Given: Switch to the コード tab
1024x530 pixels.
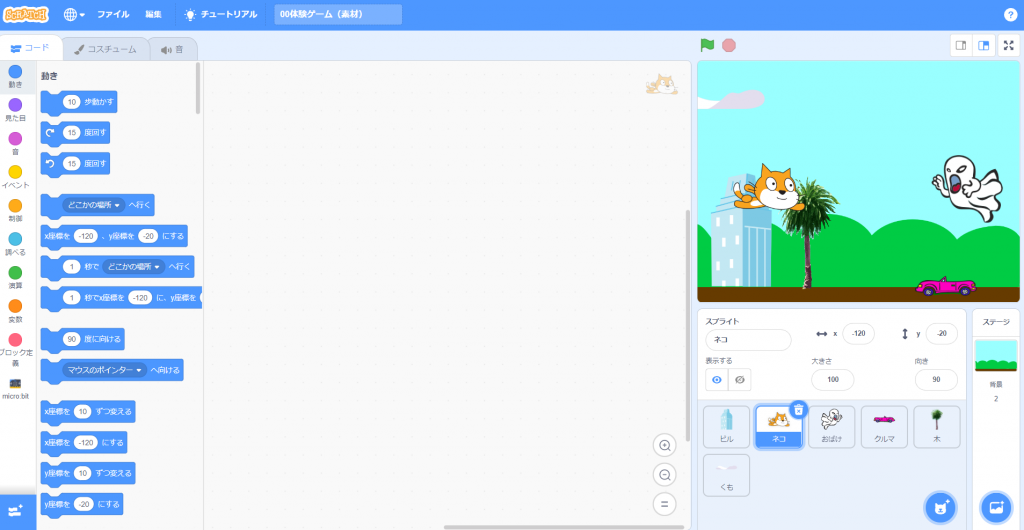Looking at the screenshot, I should coord(31,48).
